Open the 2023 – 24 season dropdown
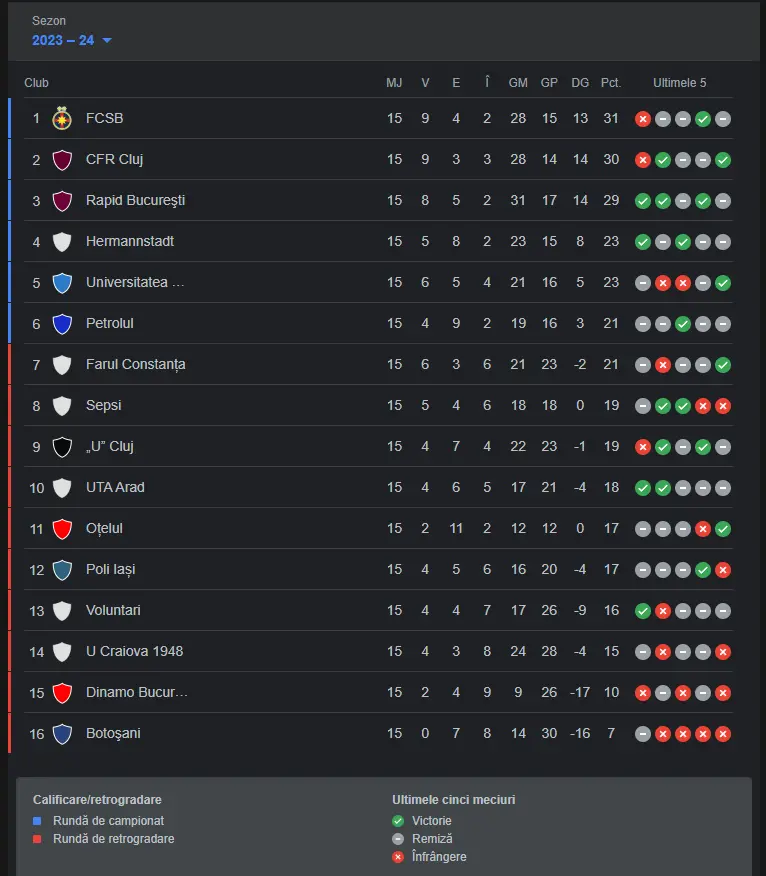 point(72,40)
